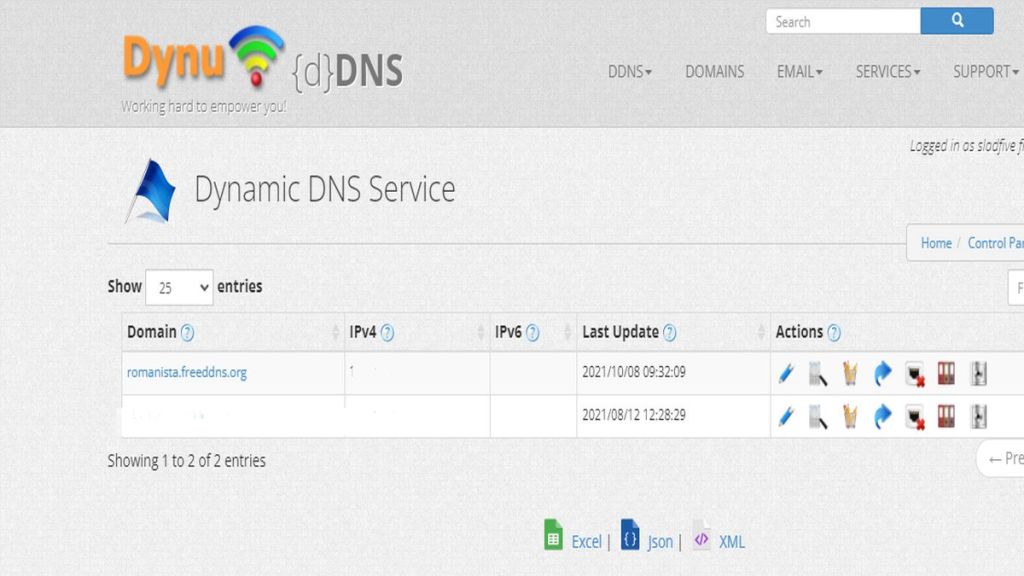Click the XML export link text
The width and height of the screenshot is (1024, 576).
tap(731, 541)
